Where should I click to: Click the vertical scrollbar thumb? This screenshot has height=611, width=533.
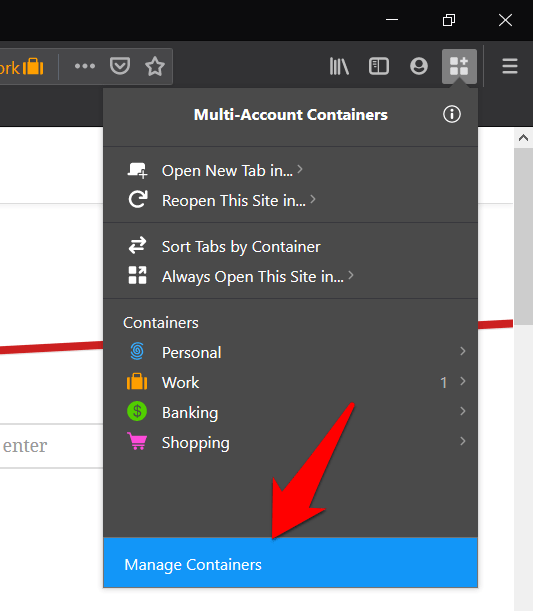523,237
